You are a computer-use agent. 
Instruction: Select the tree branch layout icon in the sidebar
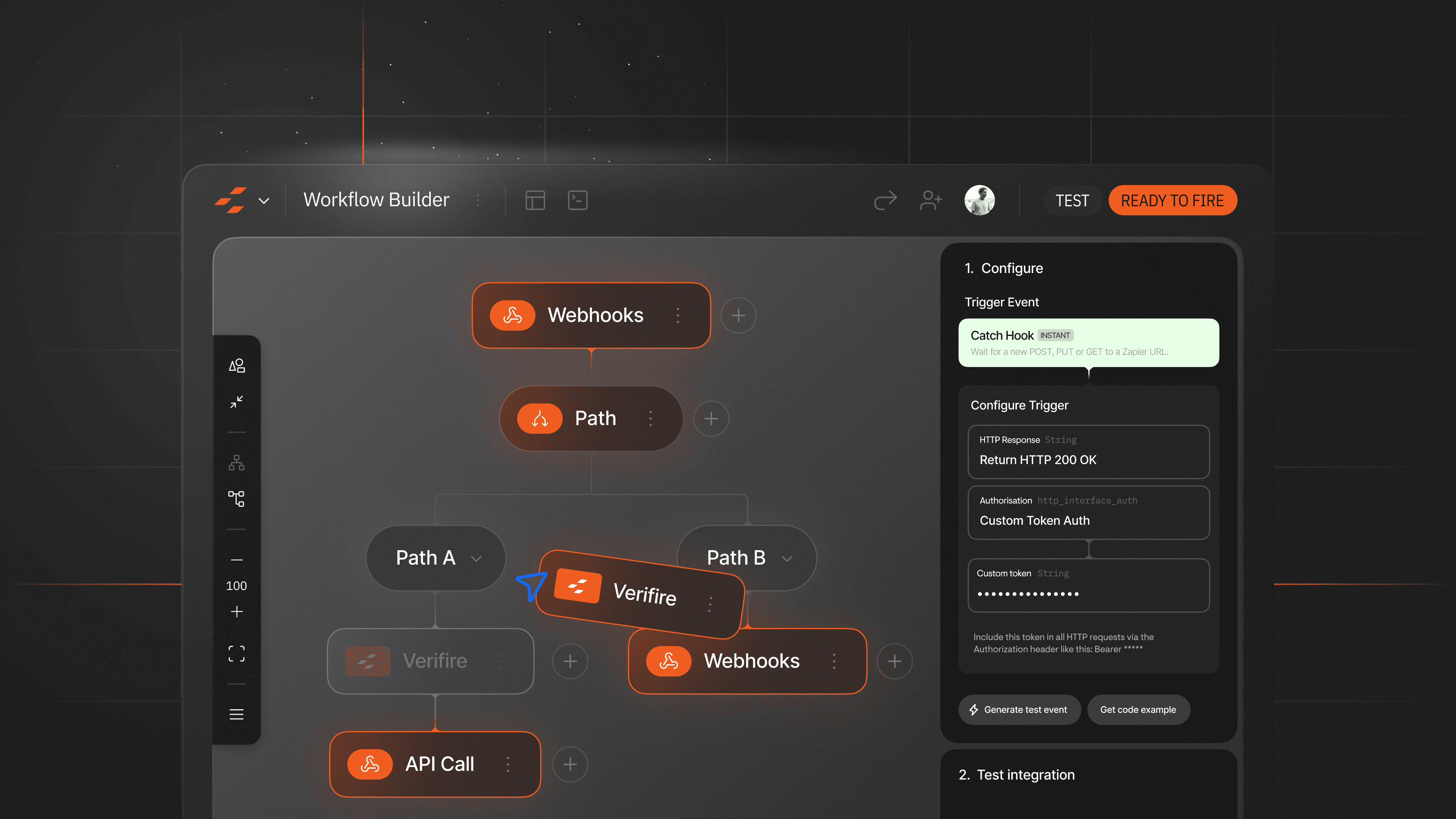click(236, 499)
